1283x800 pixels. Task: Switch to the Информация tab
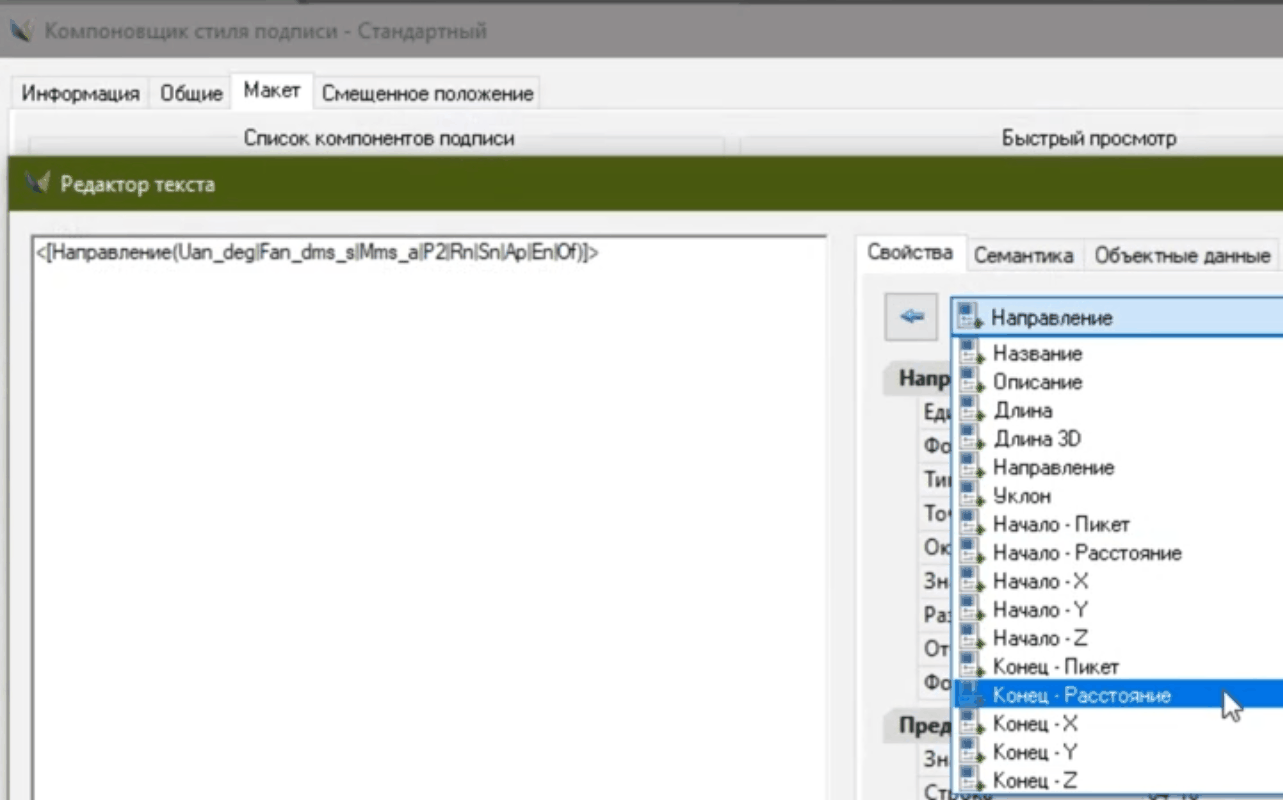tap(80, 94)
